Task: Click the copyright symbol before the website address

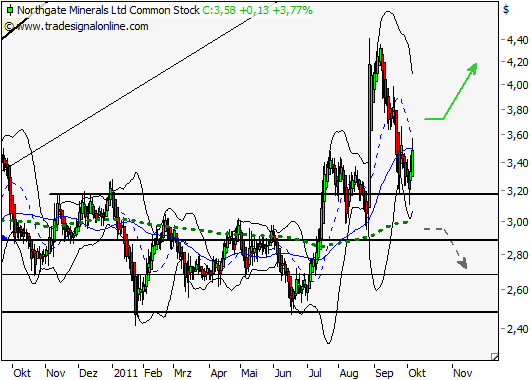Action: pos(9,26)
